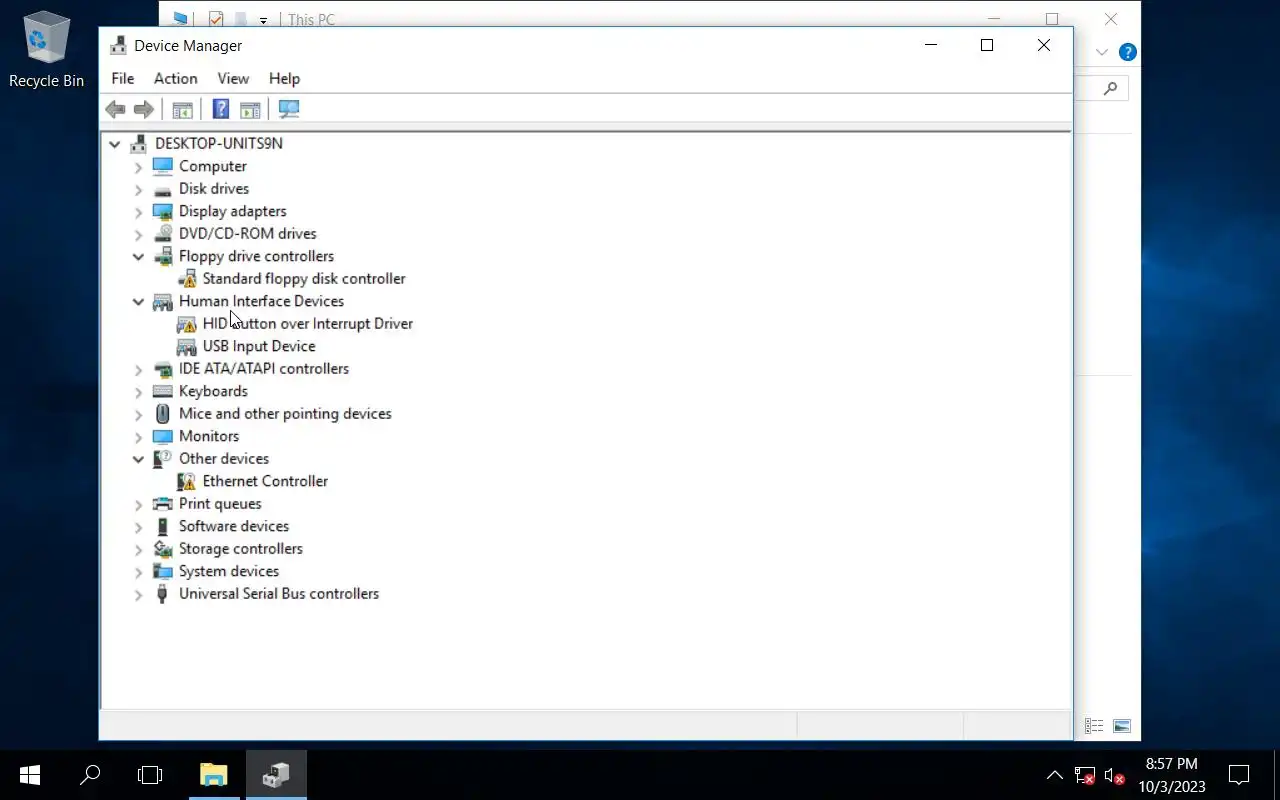The image size is (1280, 800).
Task: Expand the Universal Serial Bus controllers category
Action: point(138,594)
